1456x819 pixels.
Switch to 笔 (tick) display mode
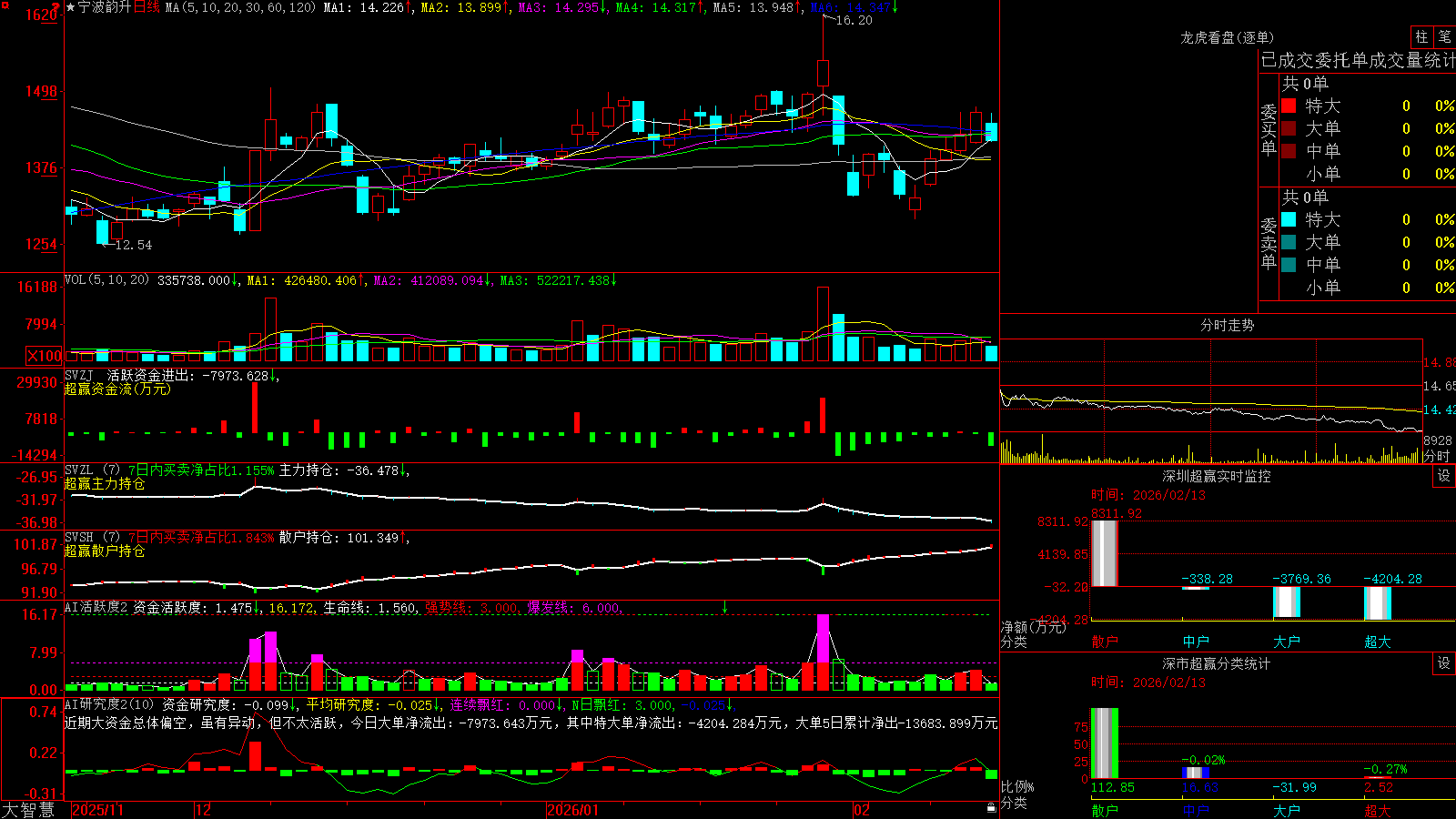(x=1445, y=37)
